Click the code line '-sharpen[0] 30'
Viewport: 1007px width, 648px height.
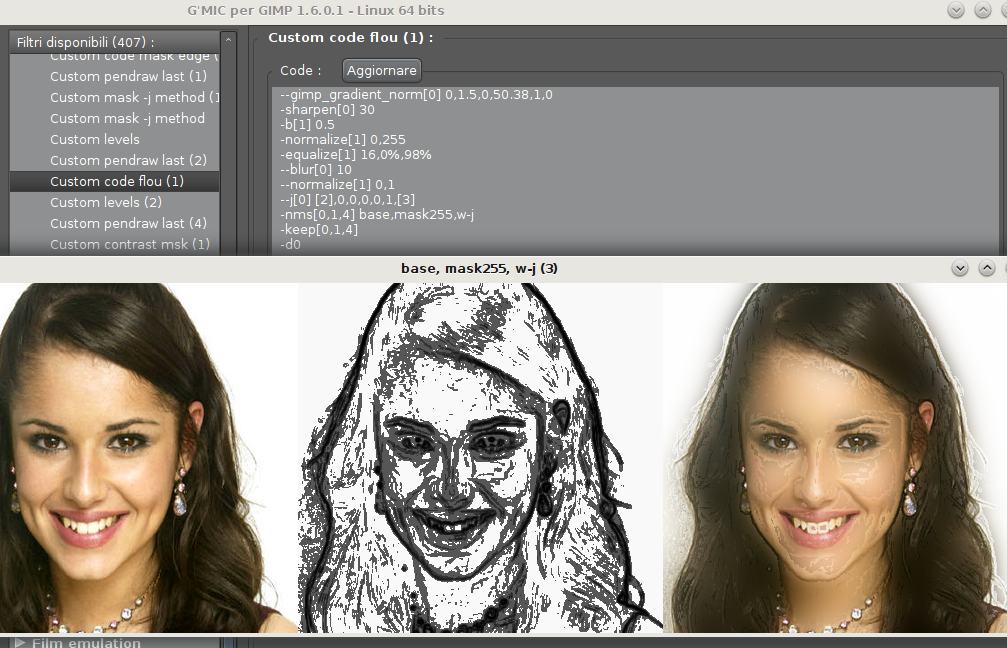coord(328,110)
